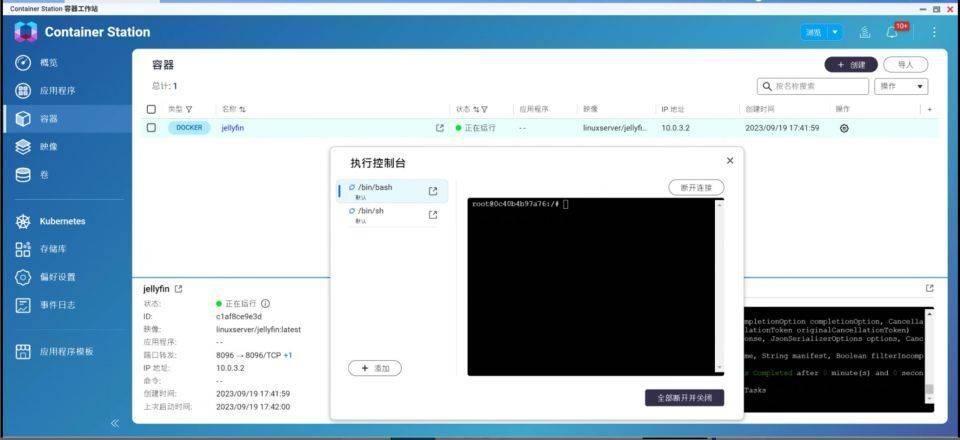Pop out the log panel
Viewport: 960px width, 440px height.
tap(929, 288)
